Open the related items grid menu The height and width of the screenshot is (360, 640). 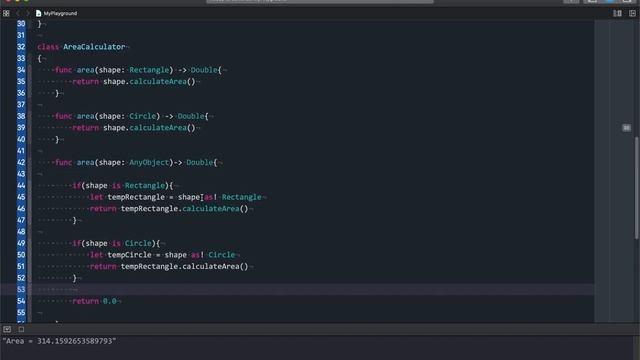coord(6,13)
